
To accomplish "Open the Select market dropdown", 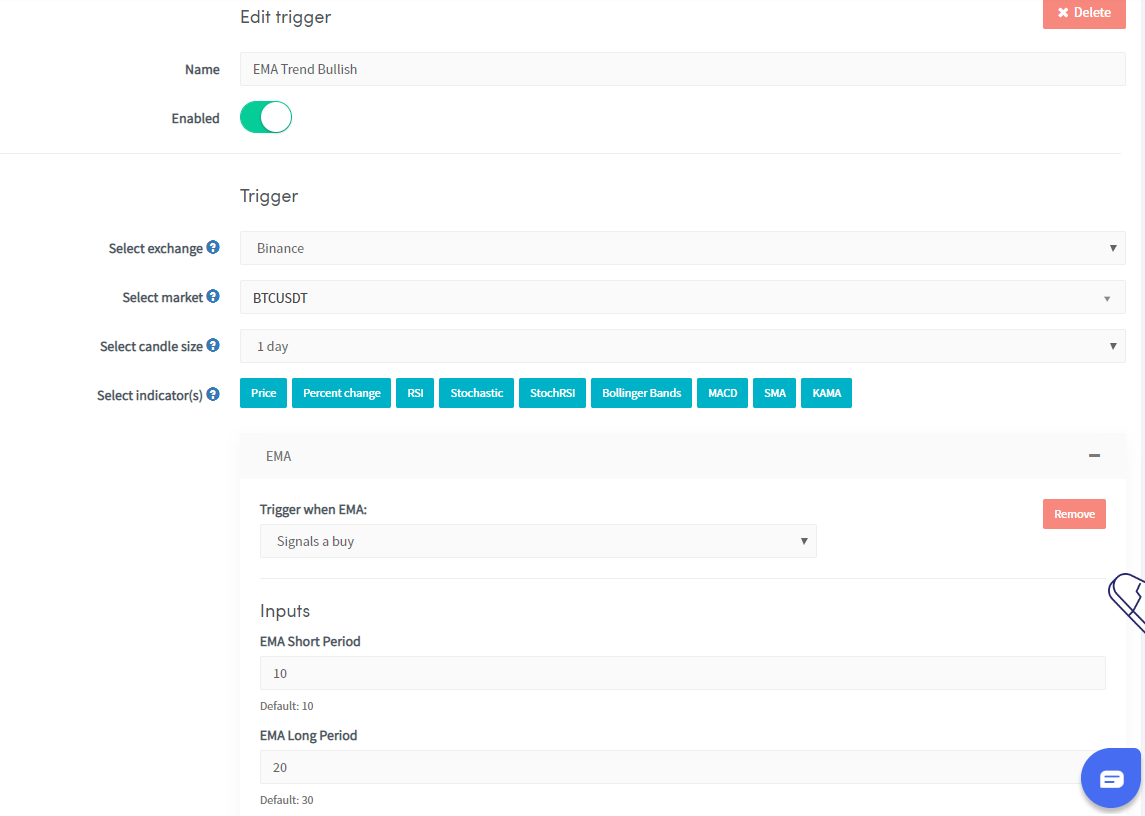I will (x=682, y=297).
